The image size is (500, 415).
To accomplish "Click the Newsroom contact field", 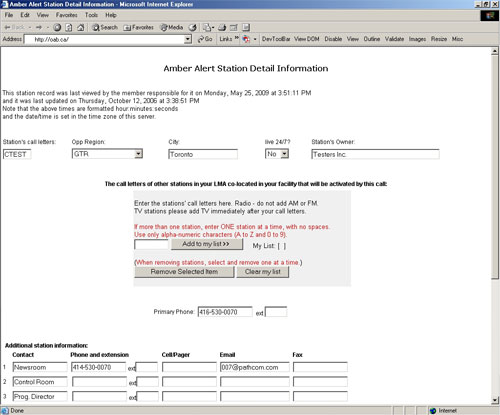I will tap(40, 367).
